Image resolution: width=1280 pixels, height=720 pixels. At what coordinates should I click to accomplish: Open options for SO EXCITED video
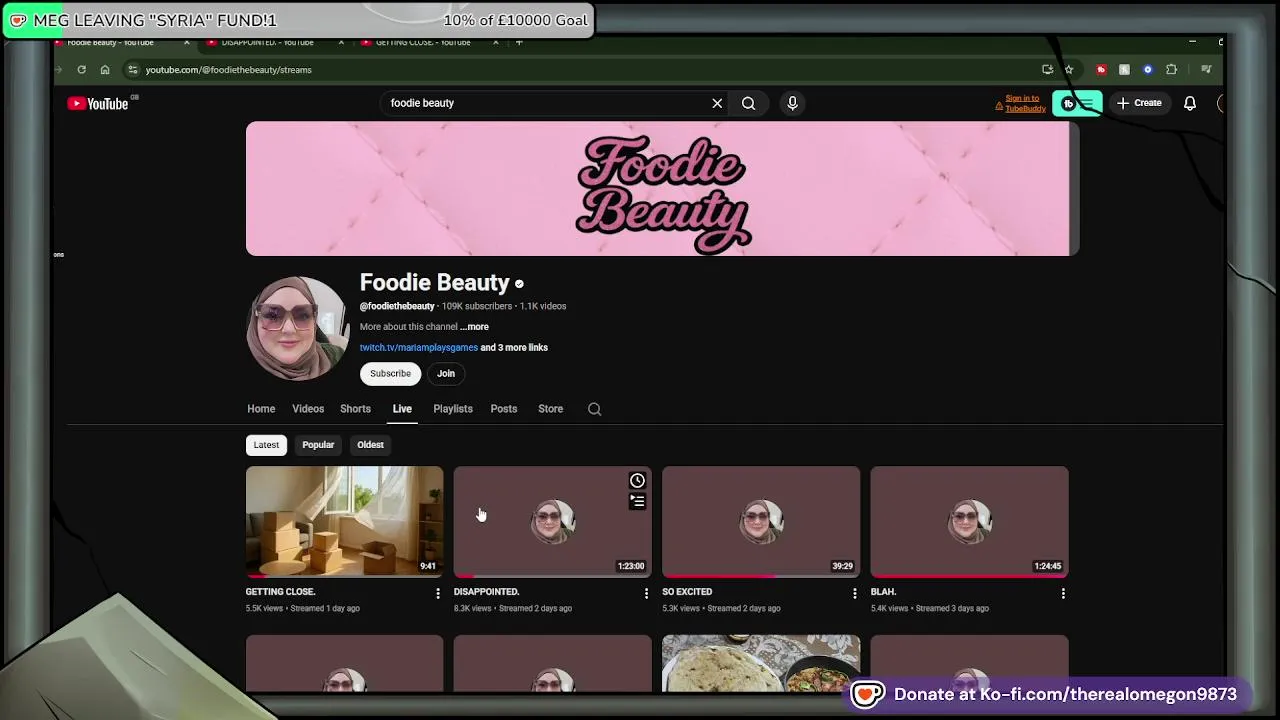coord(854,593)
